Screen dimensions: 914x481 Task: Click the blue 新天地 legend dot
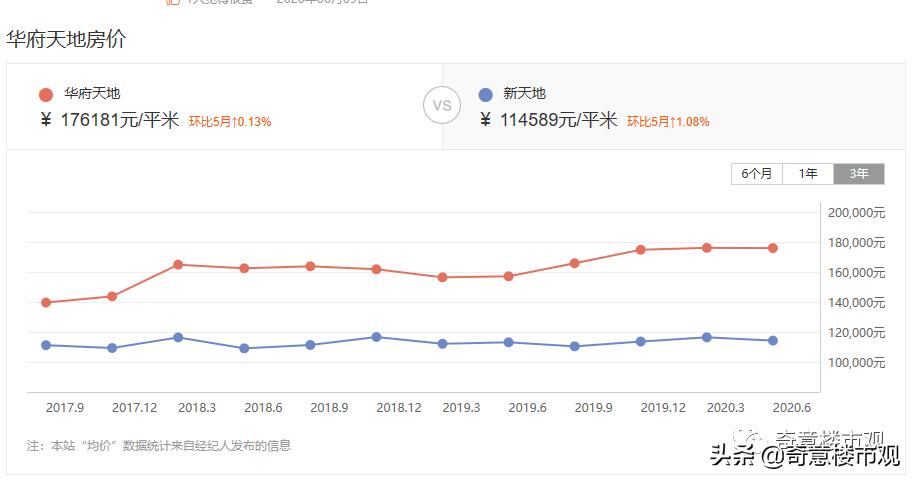point(486,95)
